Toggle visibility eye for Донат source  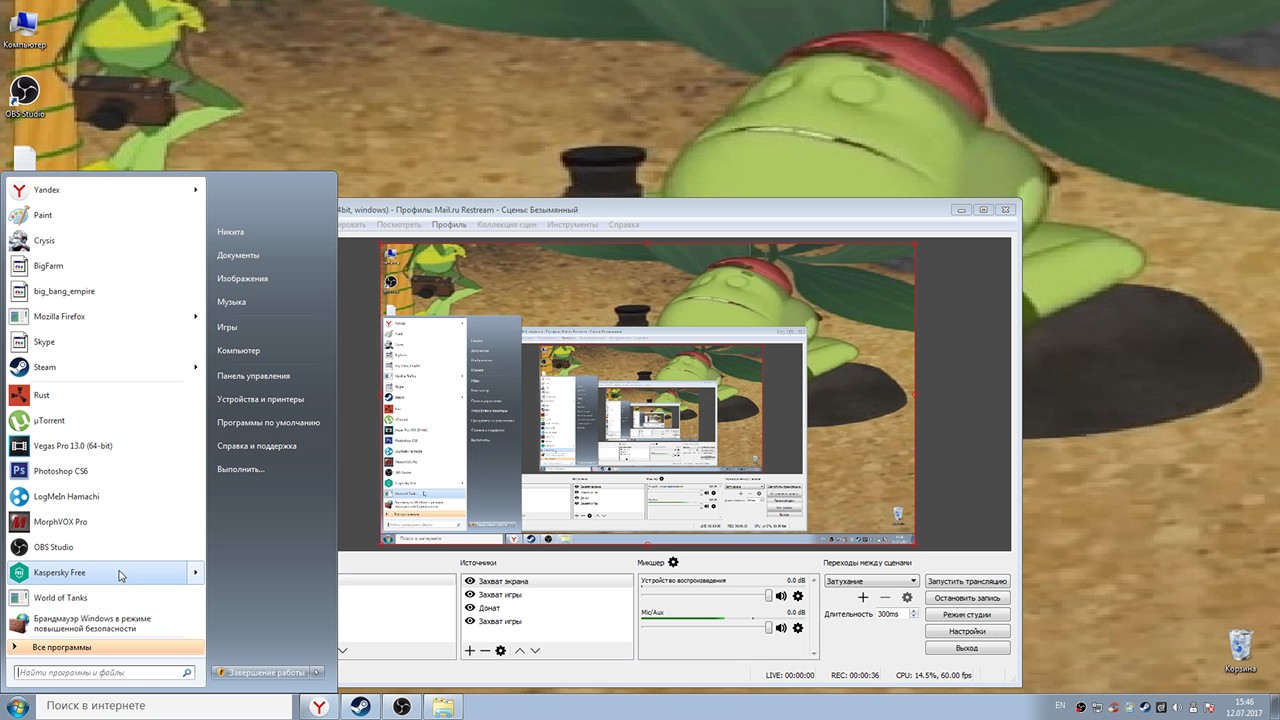[x=470, y=608]
